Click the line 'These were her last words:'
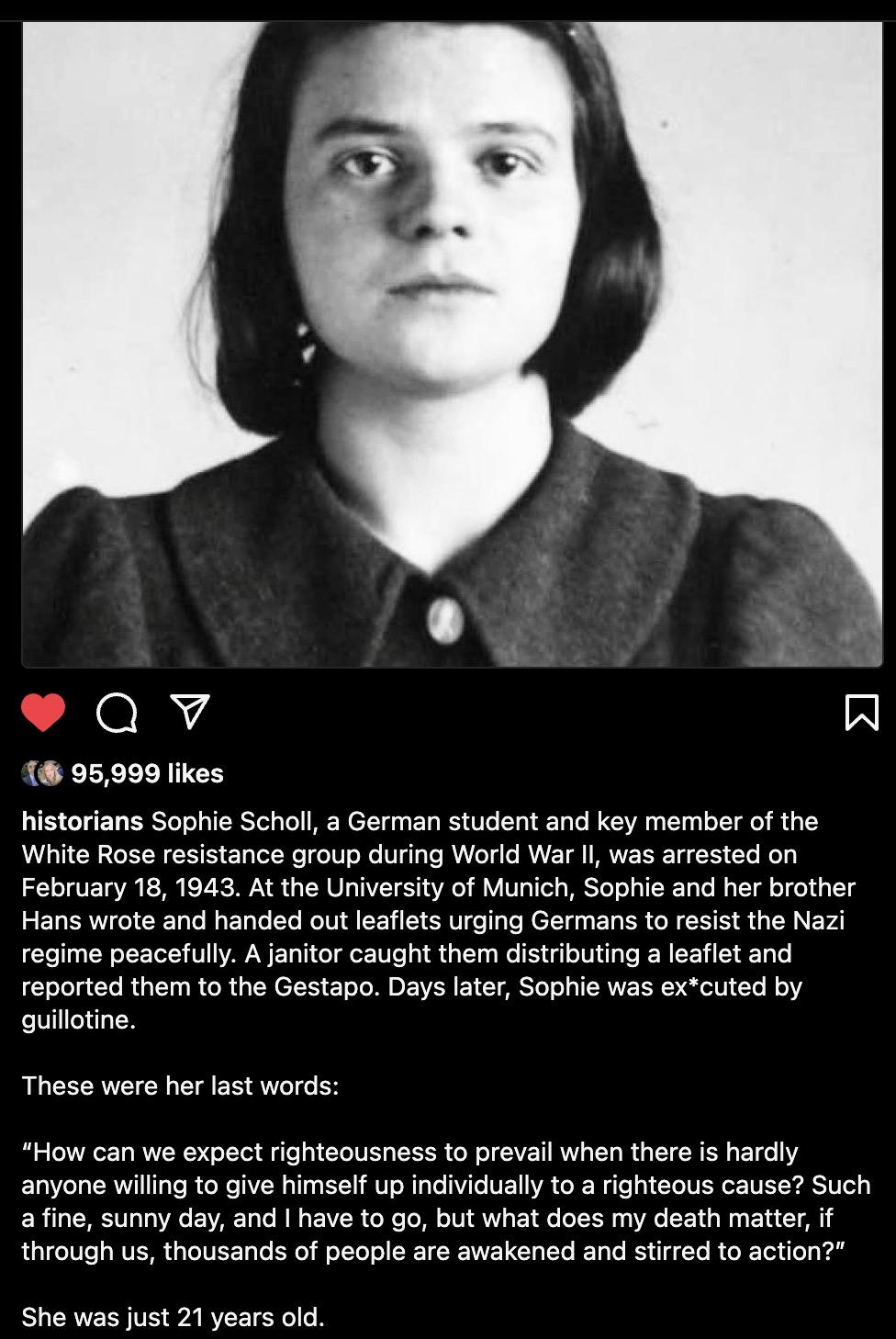This screenshot has width=896, height=1339. (x=181, y=1086)
